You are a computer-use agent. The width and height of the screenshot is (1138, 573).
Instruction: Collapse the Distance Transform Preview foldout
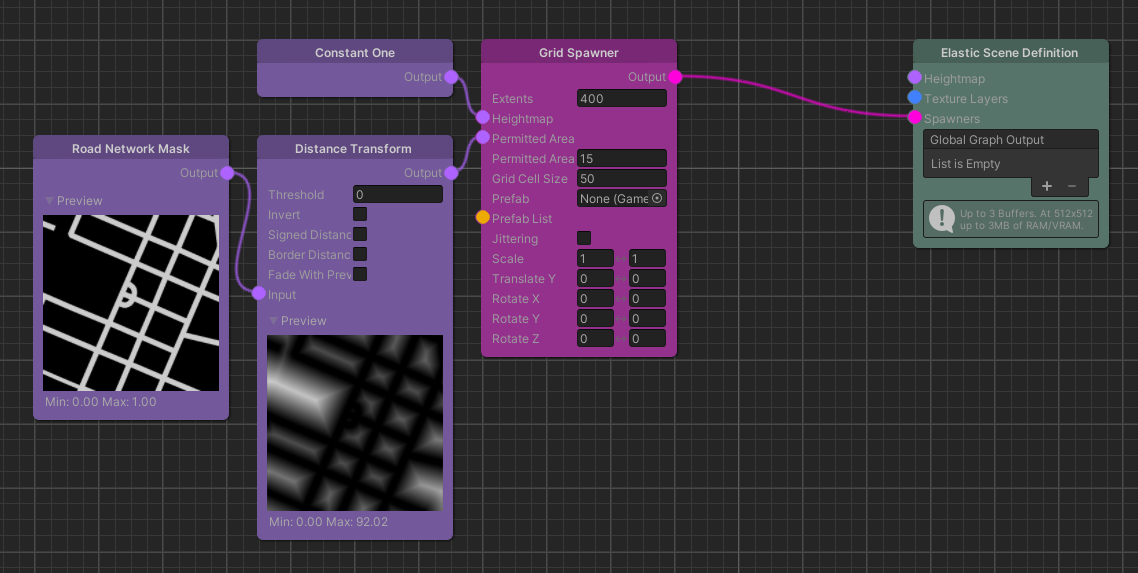[x=274, y=321]
